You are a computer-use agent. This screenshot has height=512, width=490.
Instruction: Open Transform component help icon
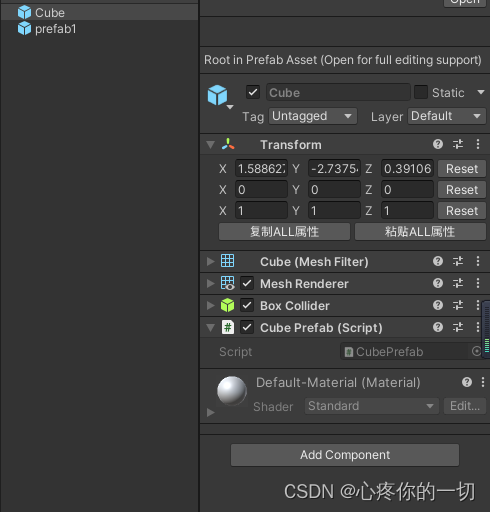click(438, 144)
